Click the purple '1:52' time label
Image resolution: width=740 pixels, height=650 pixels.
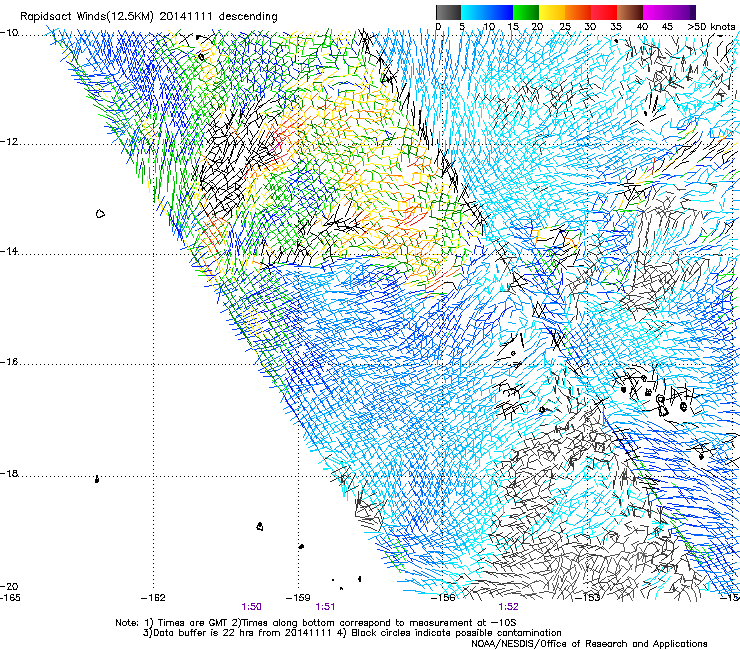point(508,607)
